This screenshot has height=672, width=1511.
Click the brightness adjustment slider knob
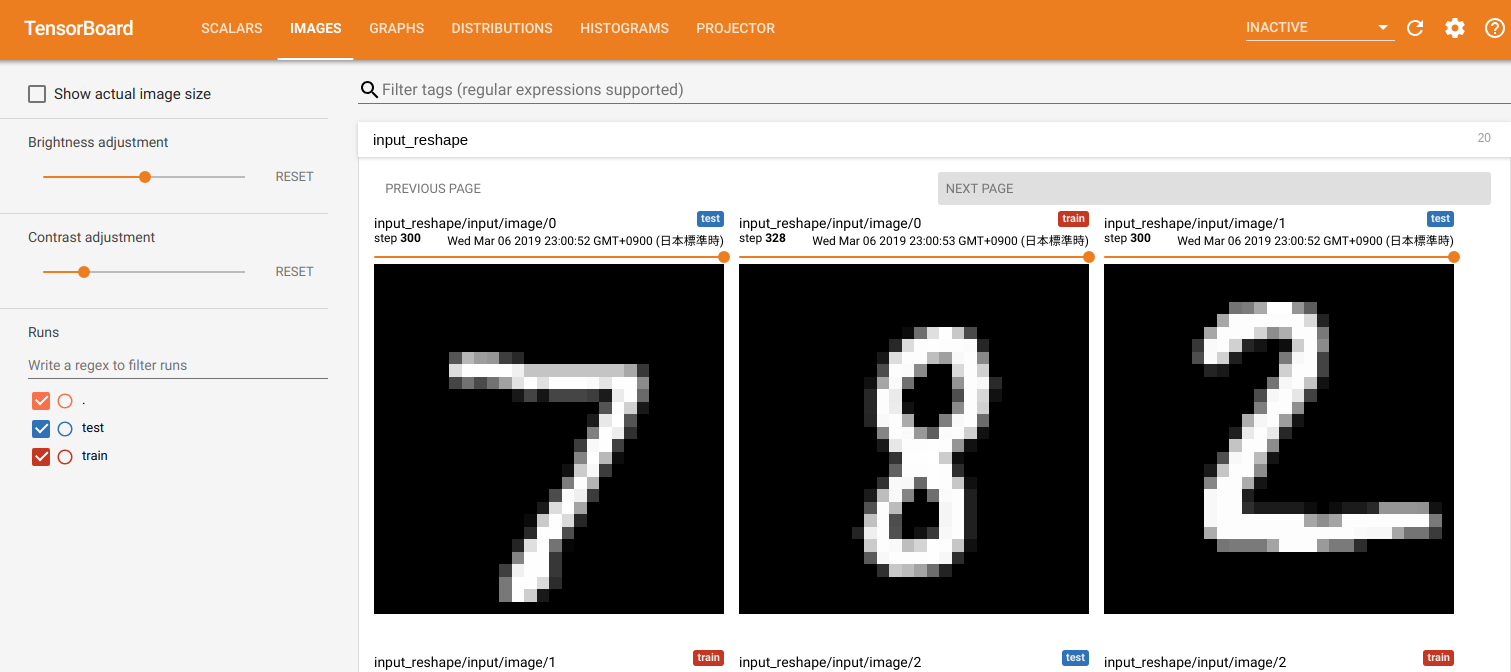pyautogui.click(x=145, y=177)
